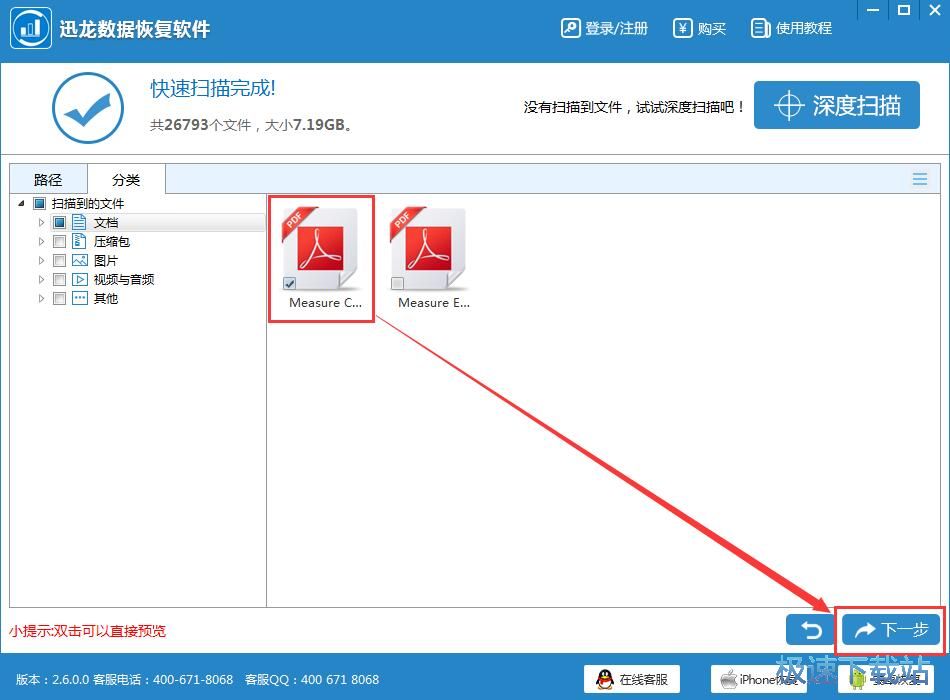Click the Measure E... file name

coord(434,302)
